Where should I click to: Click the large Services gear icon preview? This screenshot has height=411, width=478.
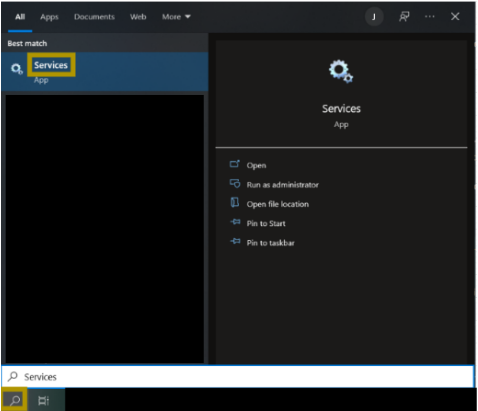(341, 71)
